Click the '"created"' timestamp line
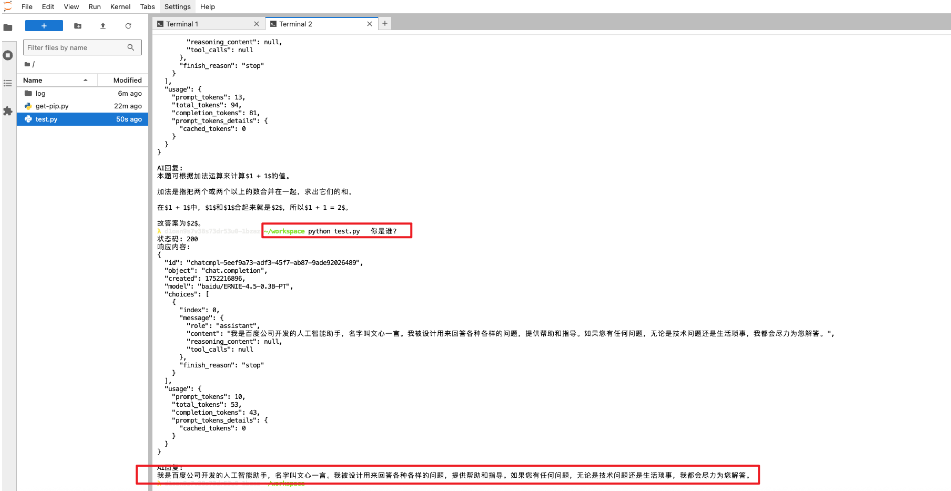Screen dimensions: 951x491 [x=204, y=278]
